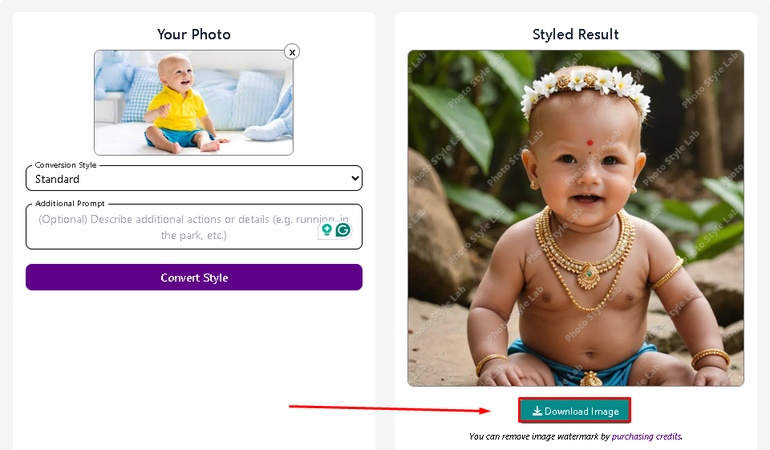Click the download arrow icon beside Download Image
Viewport: 770px width, 450px height.
click(537, 411)
